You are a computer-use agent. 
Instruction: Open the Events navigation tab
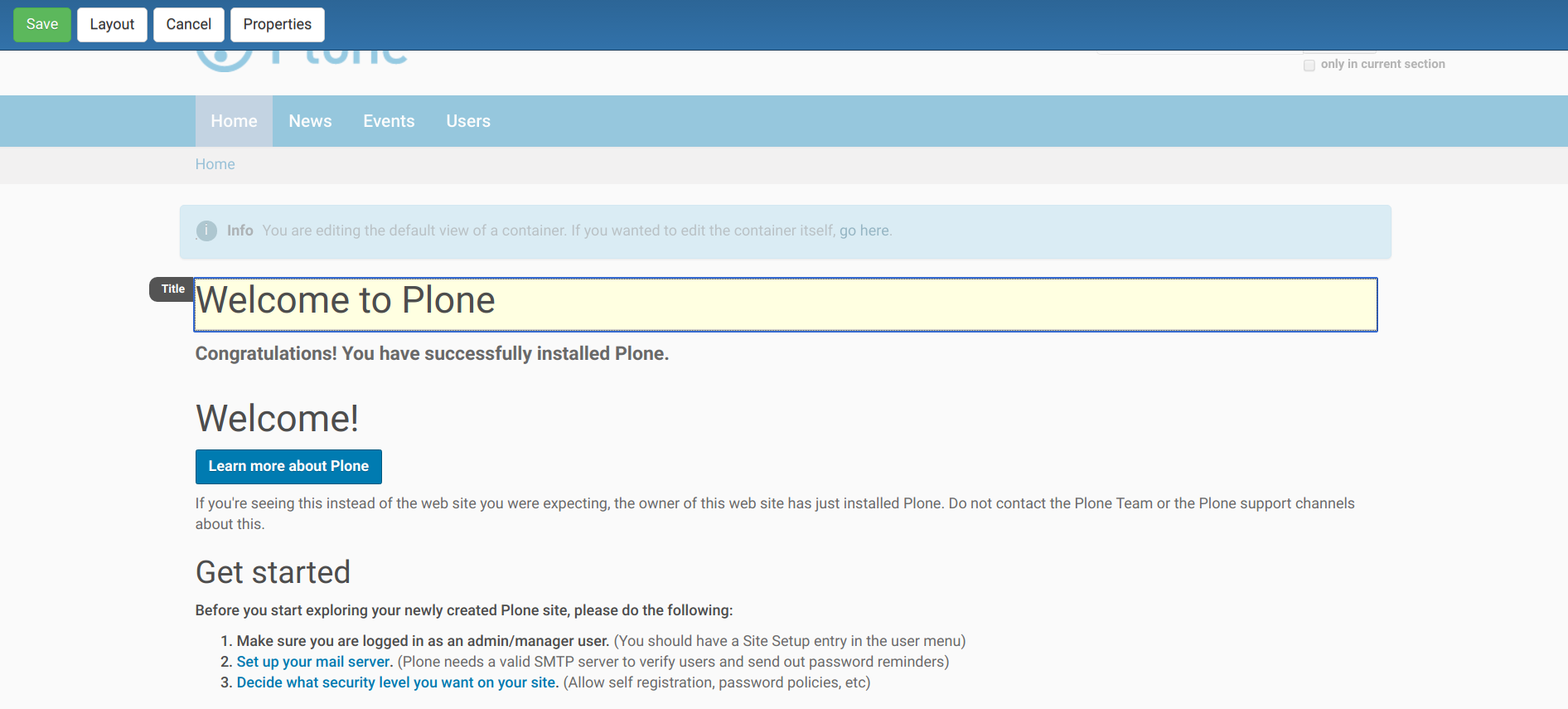point(389,121)
